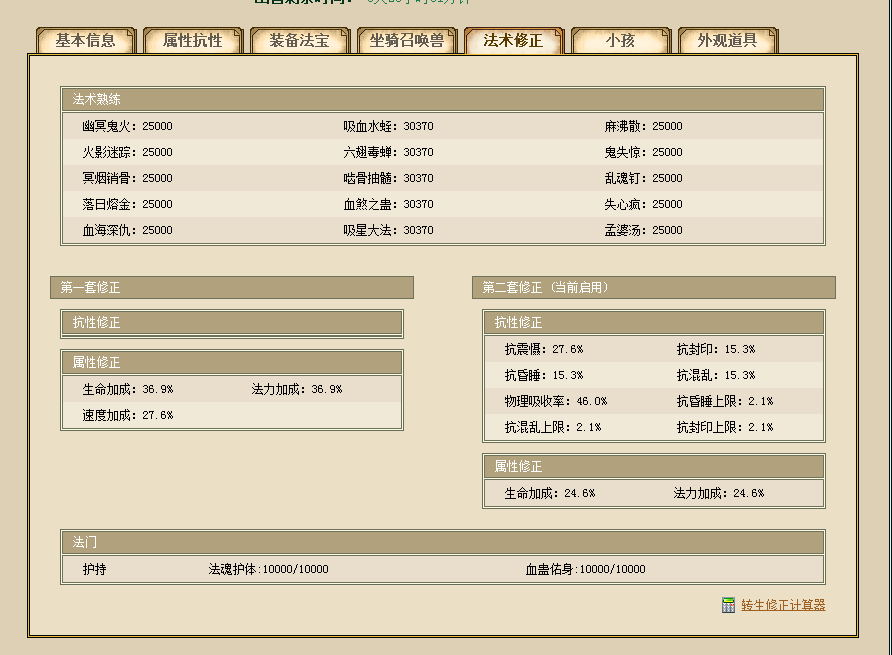Click the 第二套修正 (当前启用) header
892x655 pixels.
point(653,288)
